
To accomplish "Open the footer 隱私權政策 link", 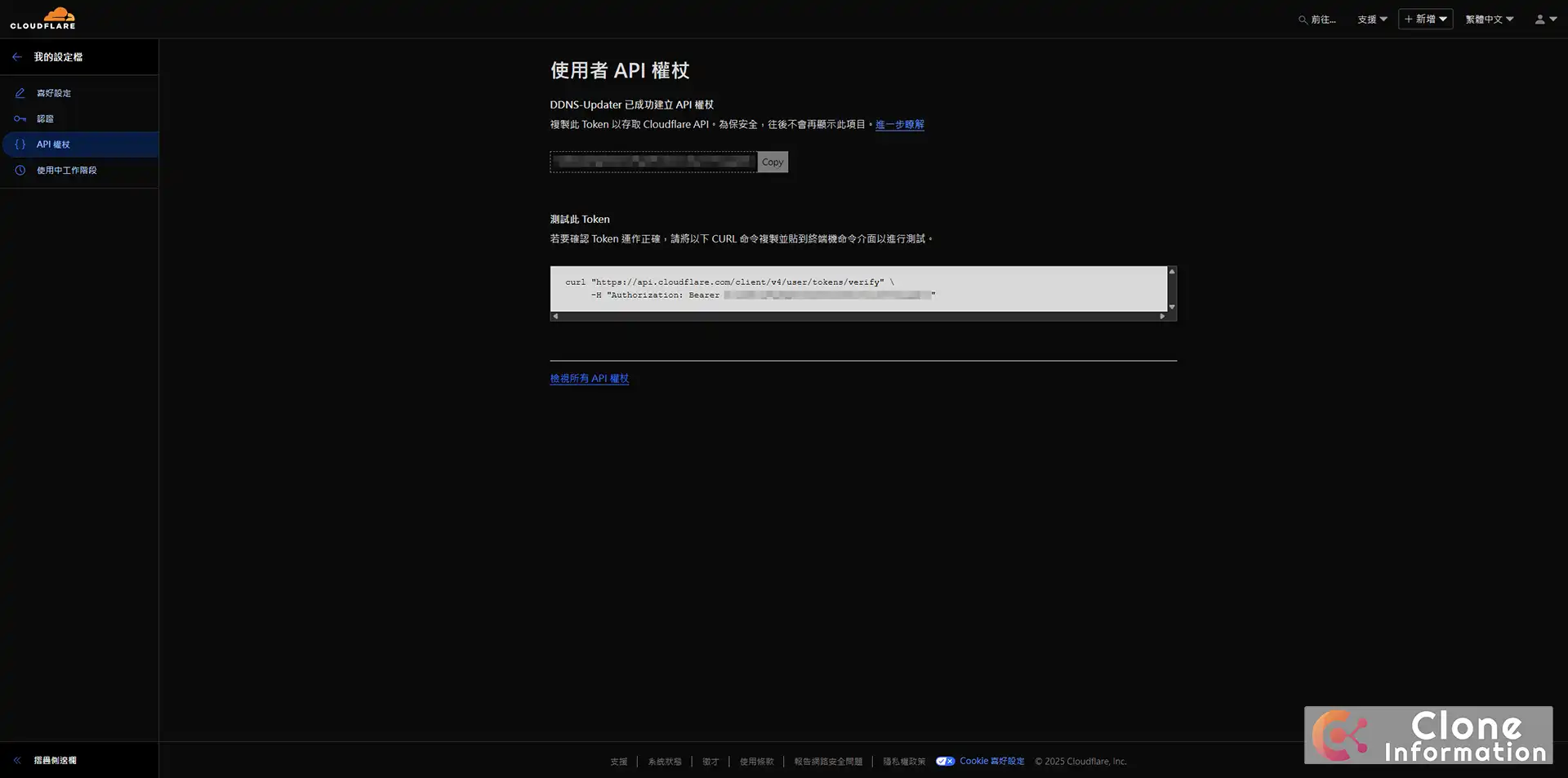I will [x=904, y=762].
